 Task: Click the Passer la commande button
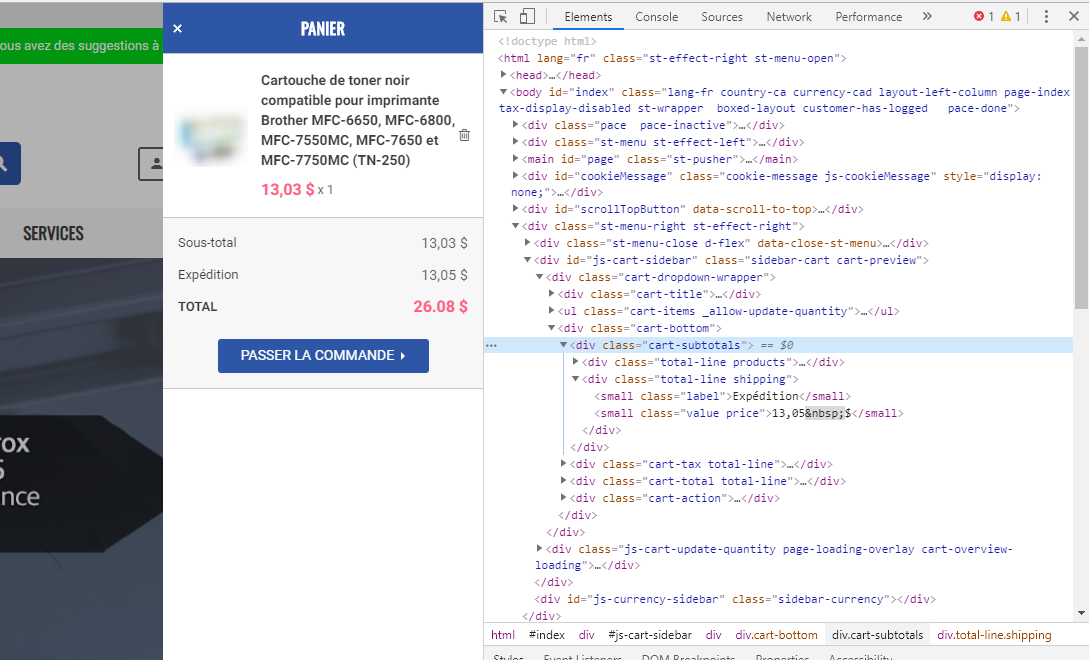coord(323,356)
